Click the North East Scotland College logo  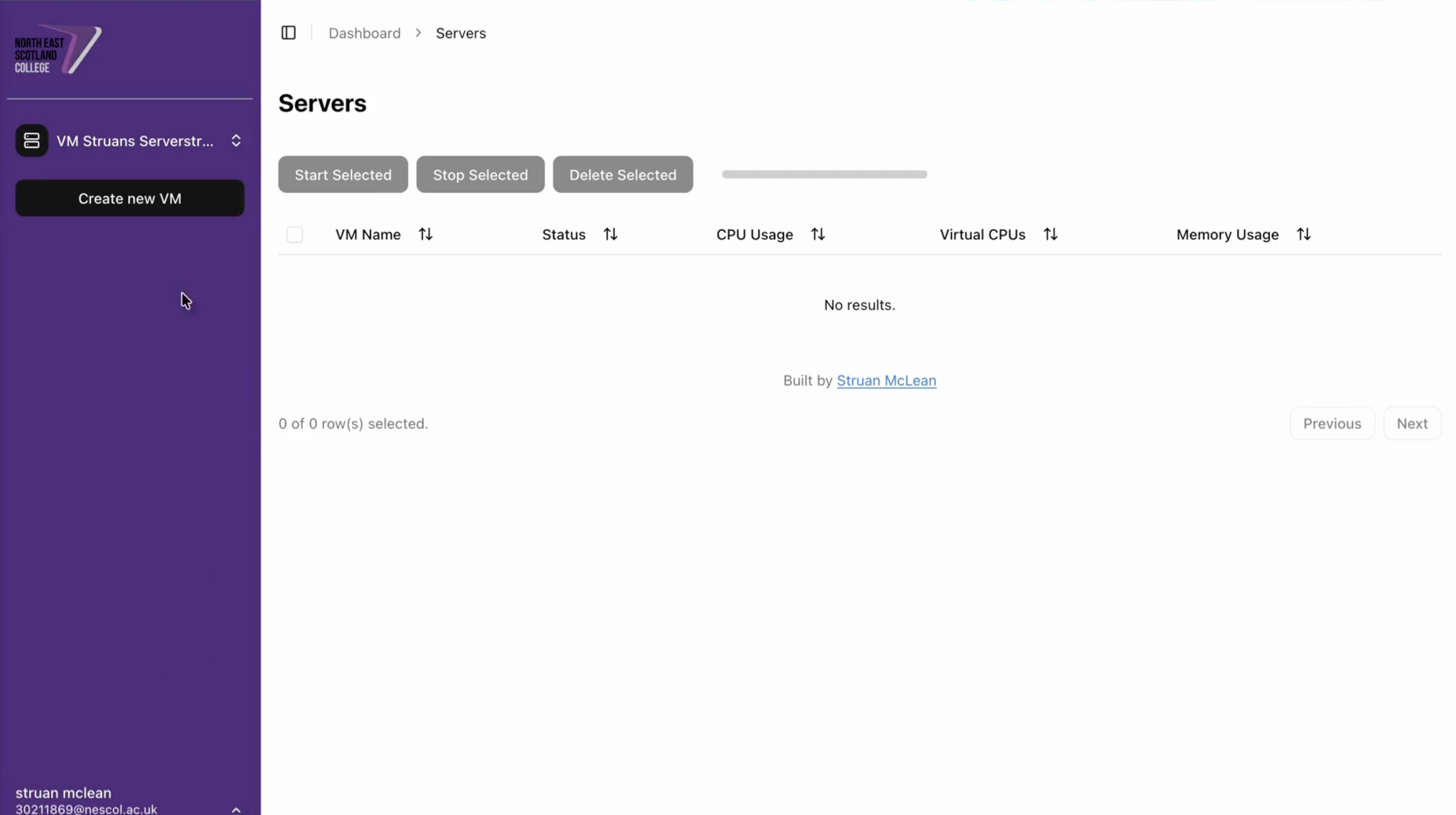pyautogui.click(x=57, y=50)
